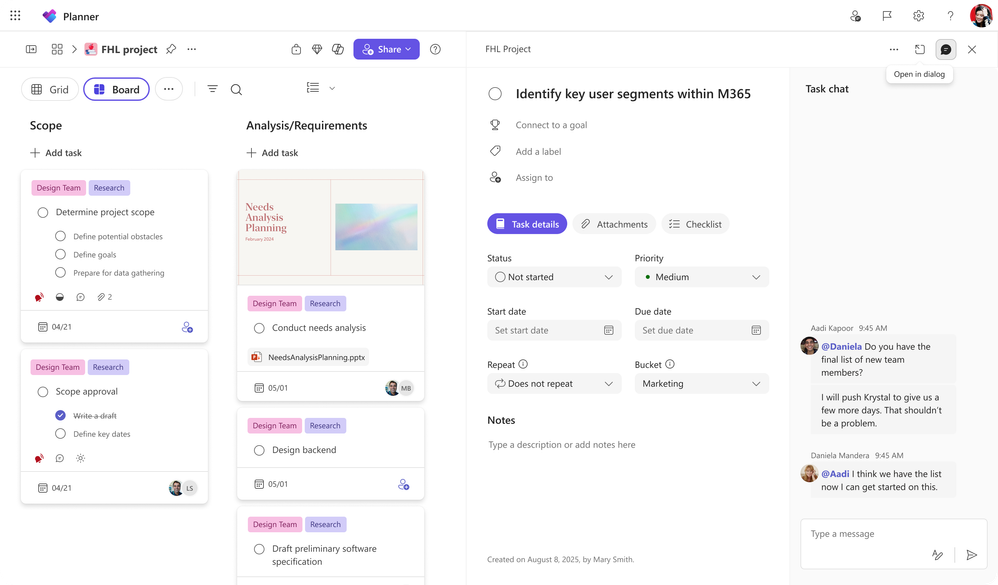Open the task in dialog icon

click(920, 49)
